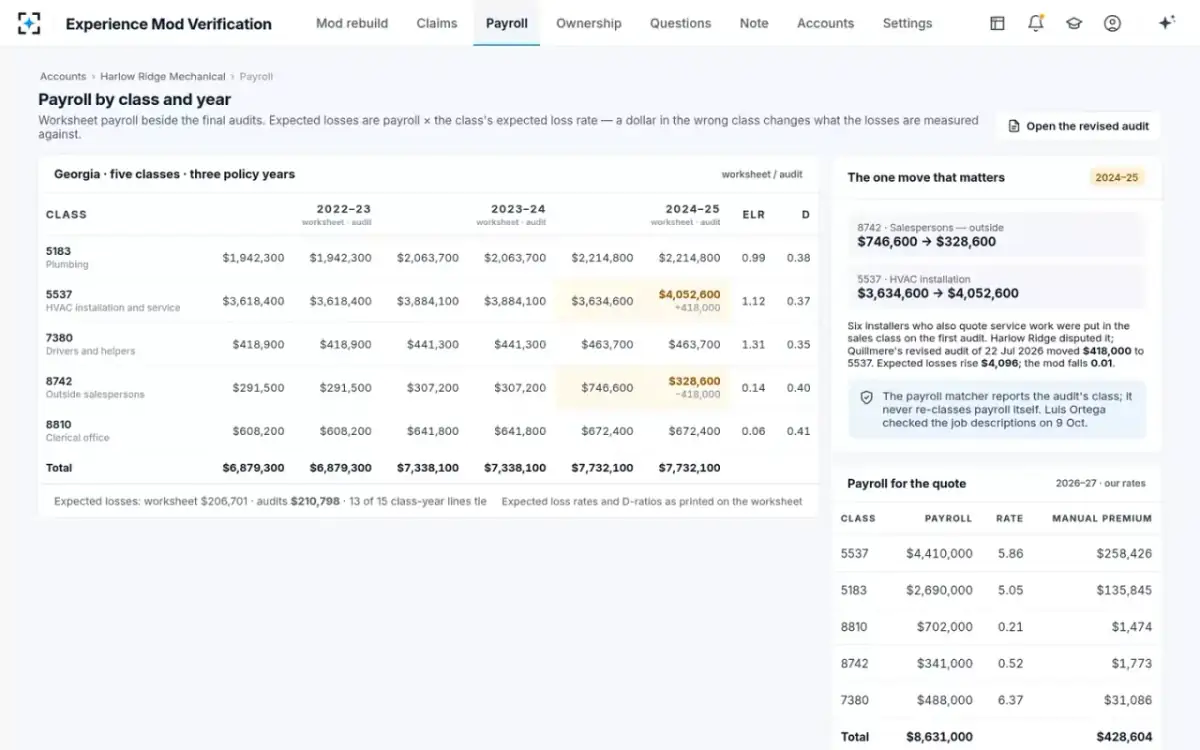Click the 'worksheet / audit' legend label
Image resolution: width=1200 pixels, height=750 pixels.
pyautogui.click(x=762, y=174)
